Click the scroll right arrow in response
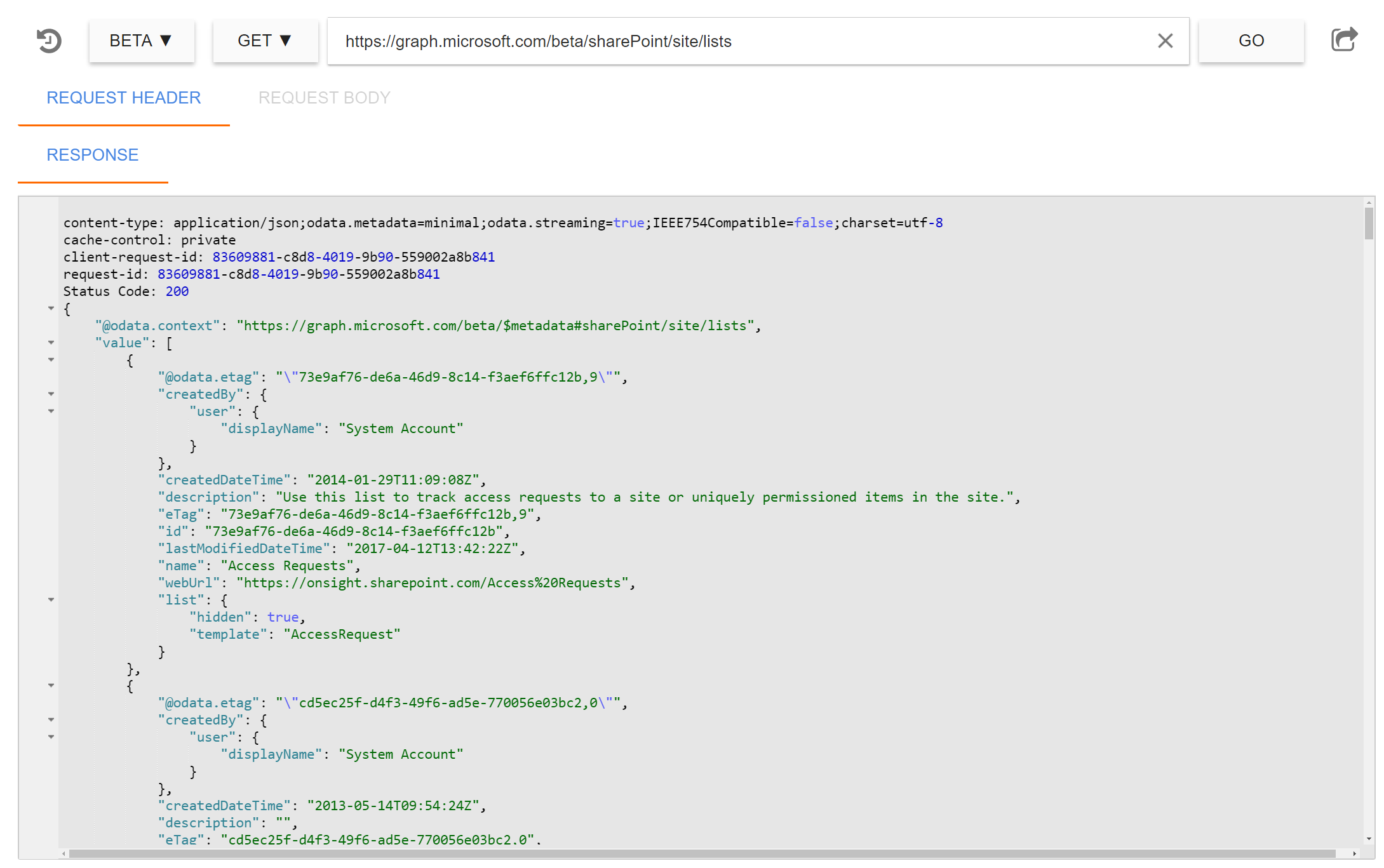This screenshot has width=1384, height=868. coord(1355,854)
